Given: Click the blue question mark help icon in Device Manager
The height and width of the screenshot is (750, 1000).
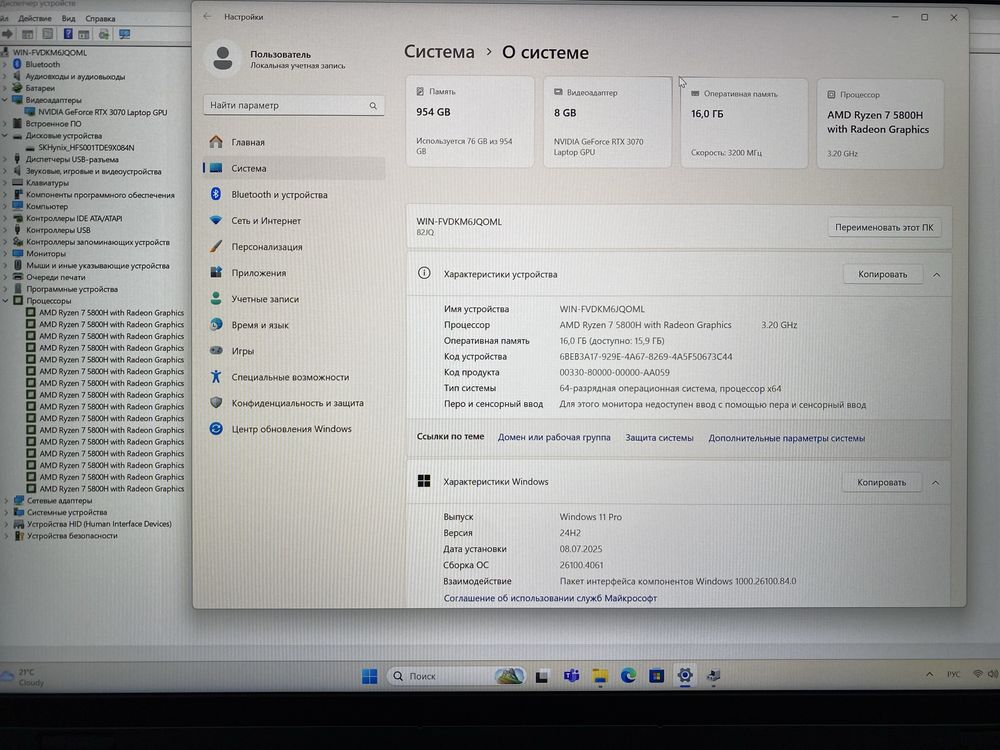Looking at the screenshot, I should 68,34.
